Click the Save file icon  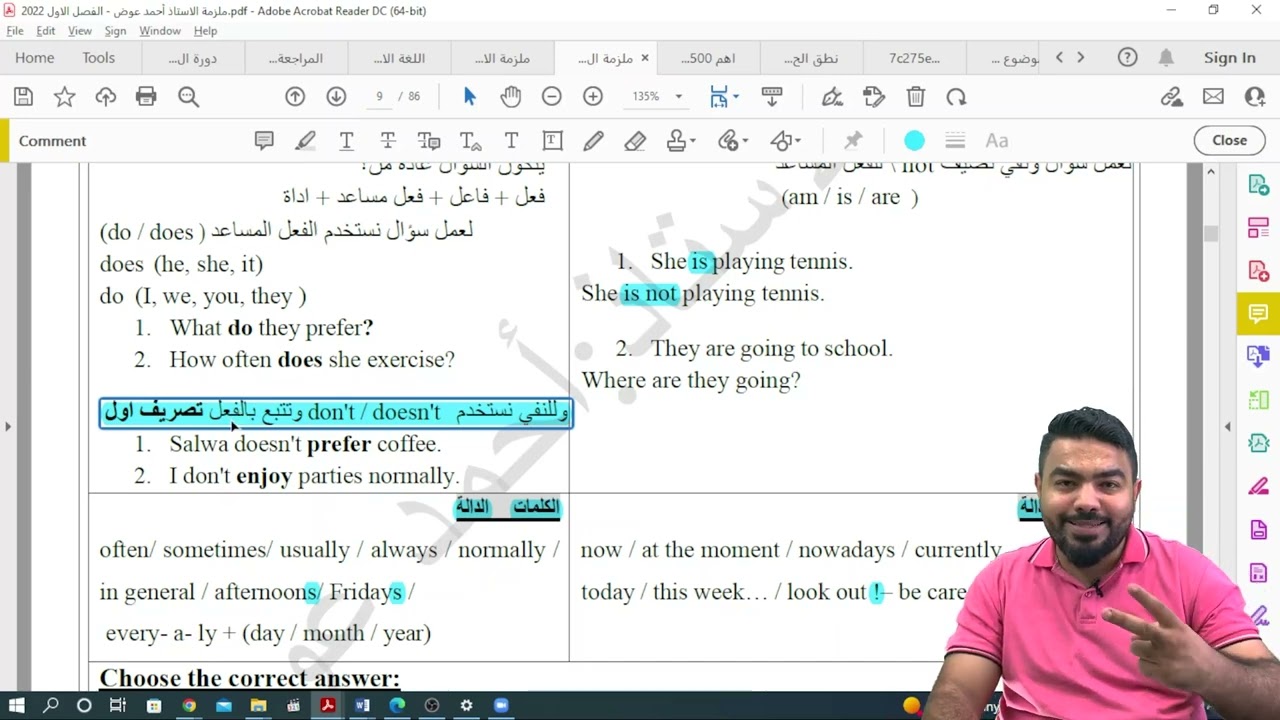[23, 97]
